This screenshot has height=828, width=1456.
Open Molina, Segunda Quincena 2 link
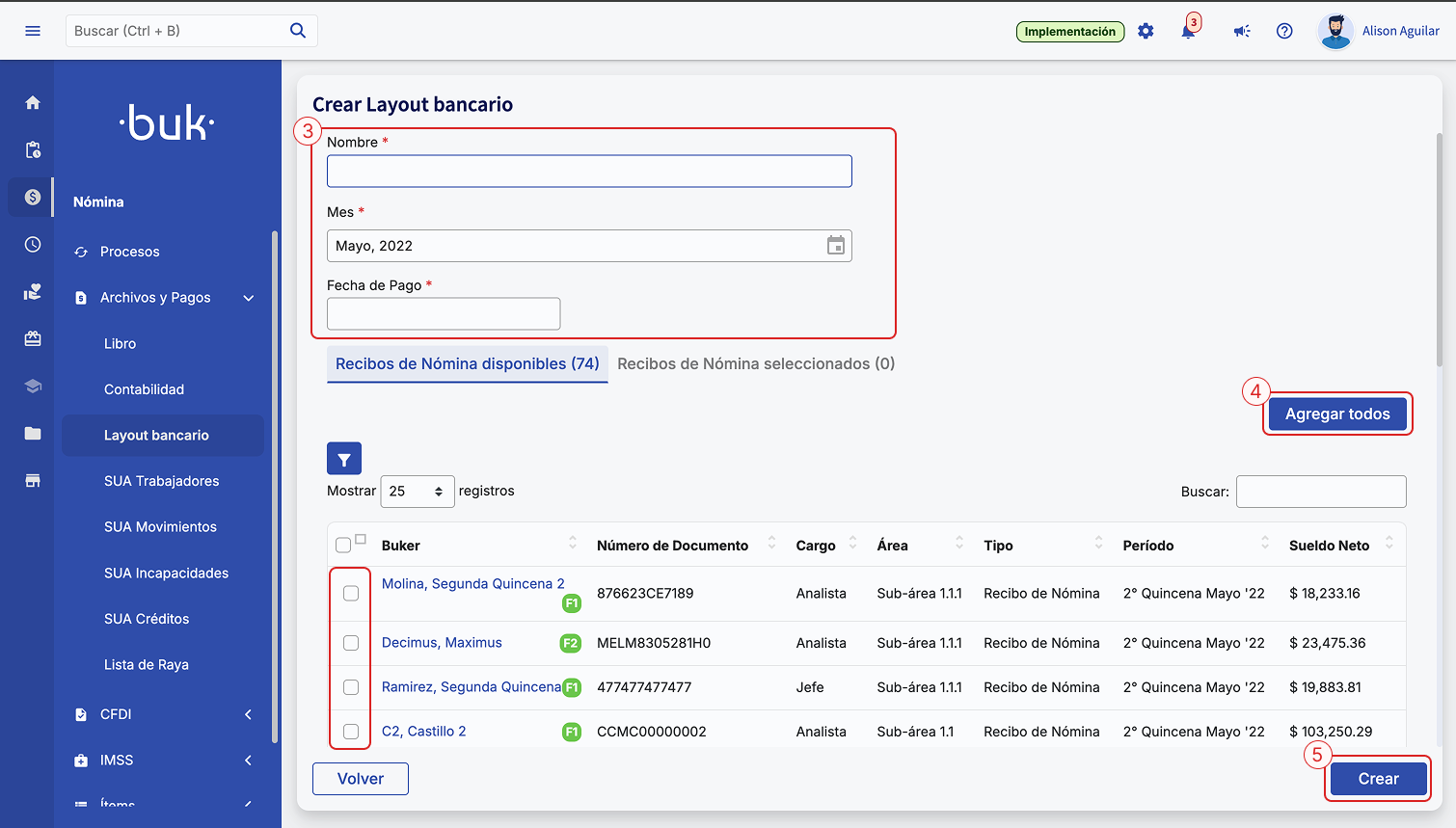click(x=473, y=583)
